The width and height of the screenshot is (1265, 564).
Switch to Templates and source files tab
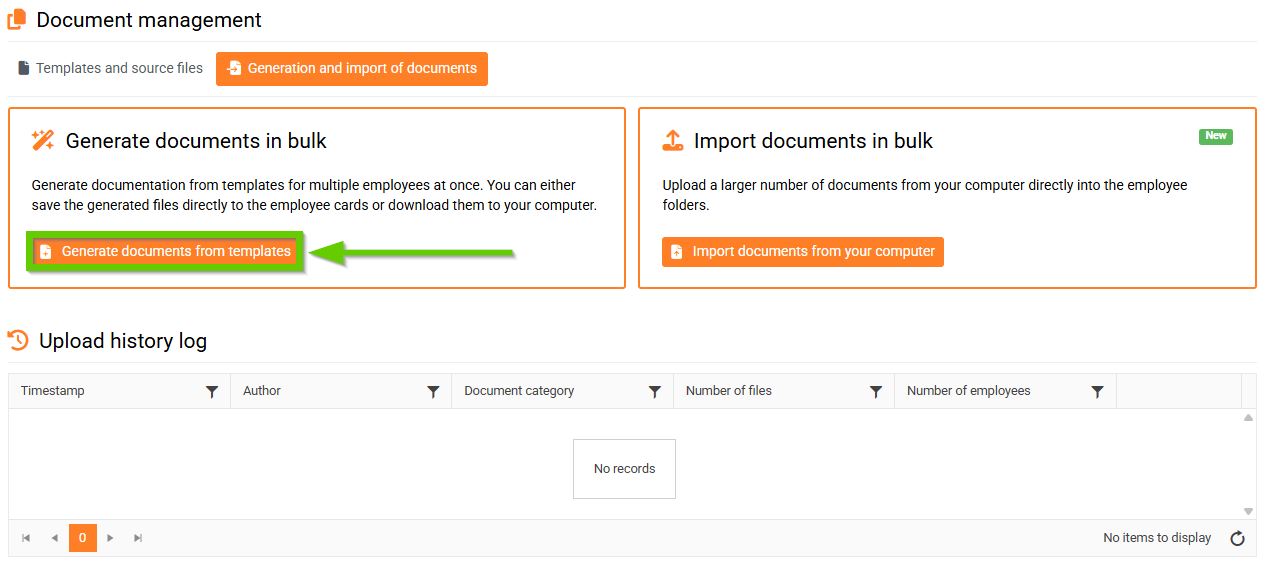(x=110, y=68)
